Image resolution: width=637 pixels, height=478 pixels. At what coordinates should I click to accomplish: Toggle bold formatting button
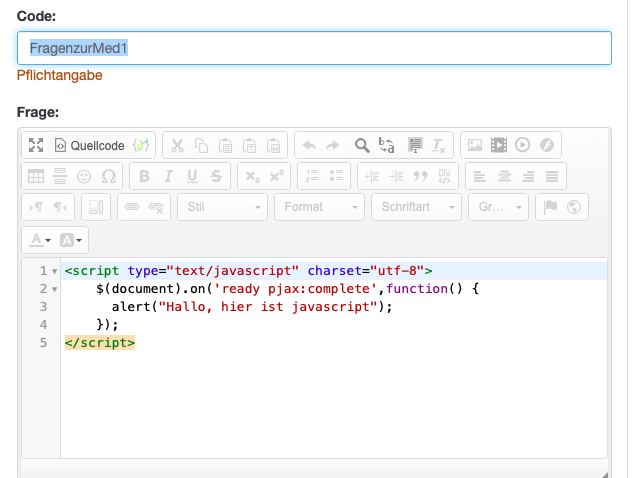(x=144, y=176)
